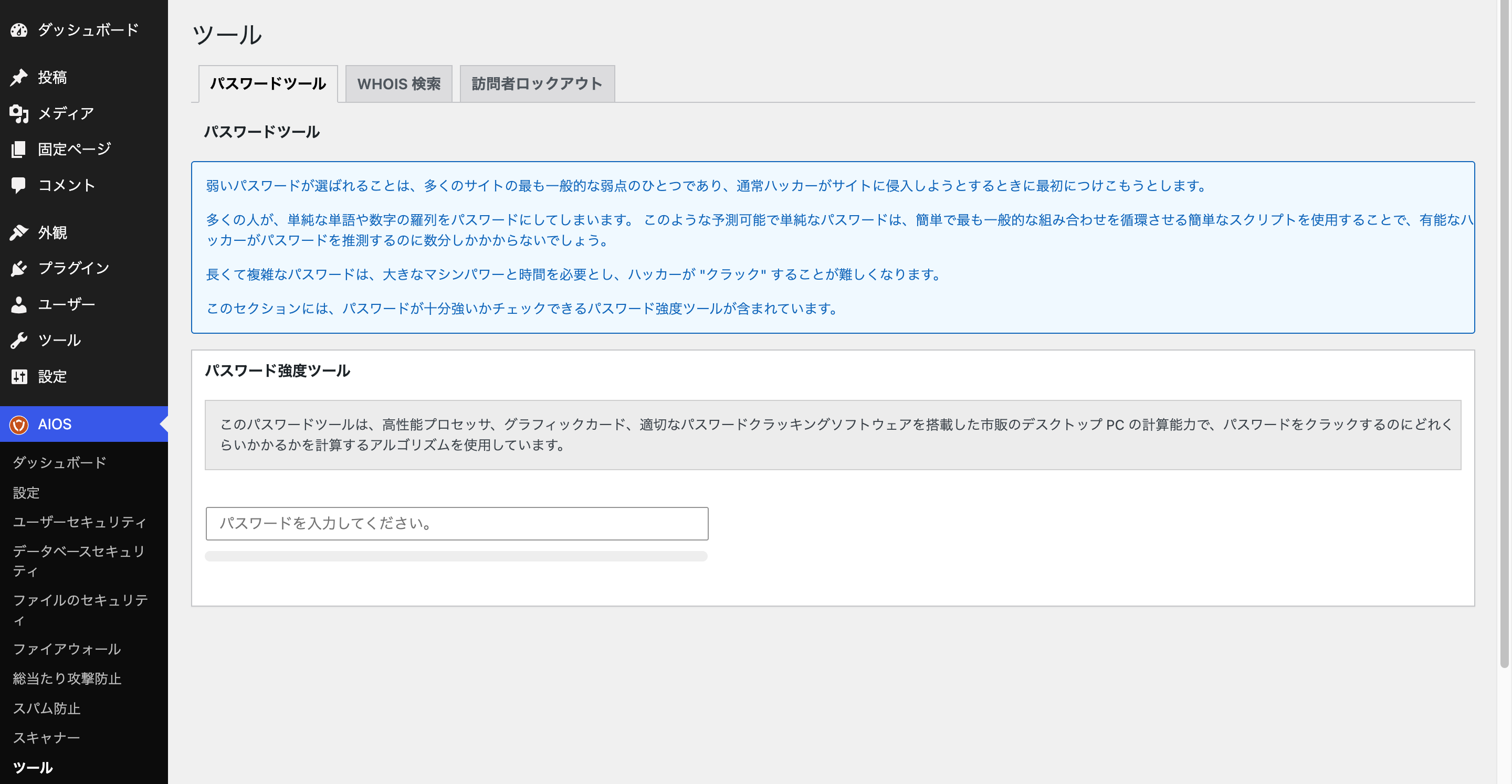
Task: Go to 総当たり攻撃防止 submenu
Action: 67,679
